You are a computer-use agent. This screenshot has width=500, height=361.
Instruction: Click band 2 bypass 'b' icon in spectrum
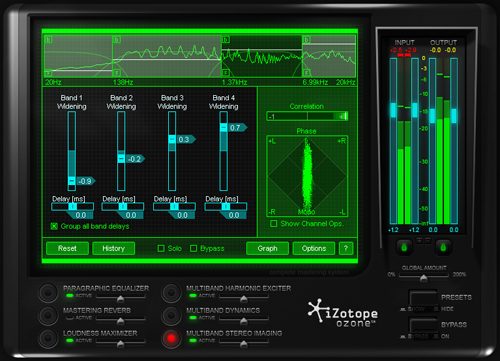coord(117,40)
